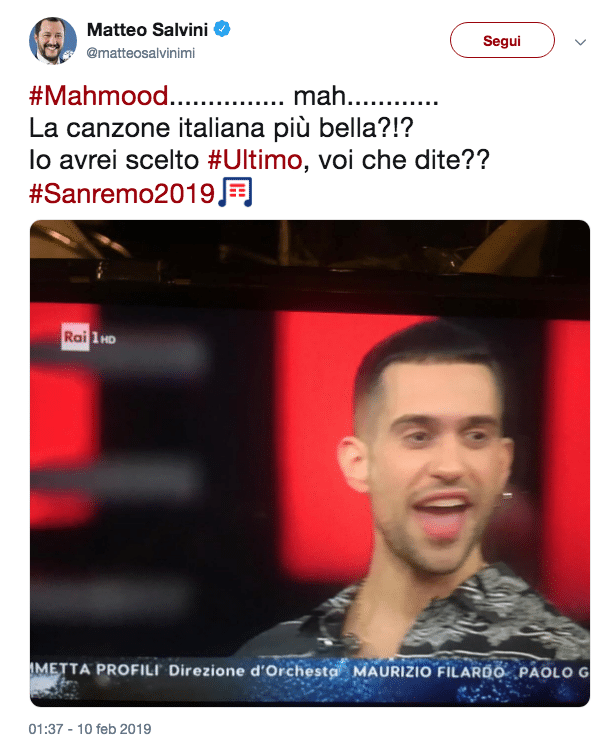
Task: Click the PROFILI text in broadcast ticker
Action: (x=127, y=670)
